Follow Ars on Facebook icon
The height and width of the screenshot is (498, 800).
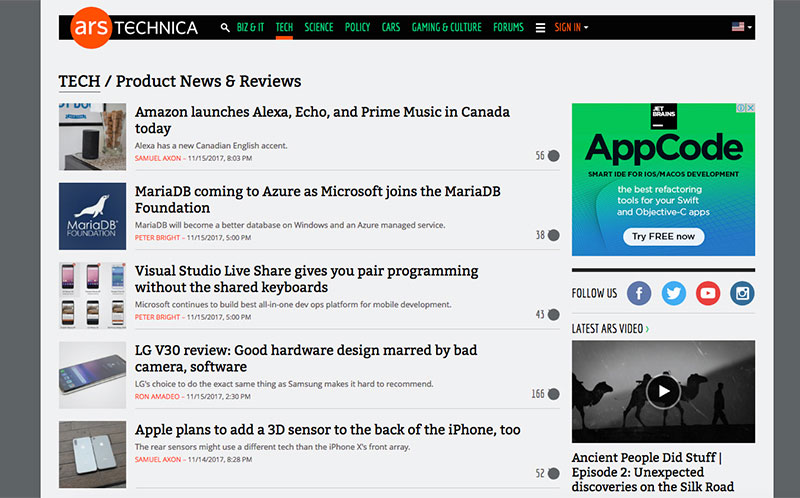tap(639, 293)
